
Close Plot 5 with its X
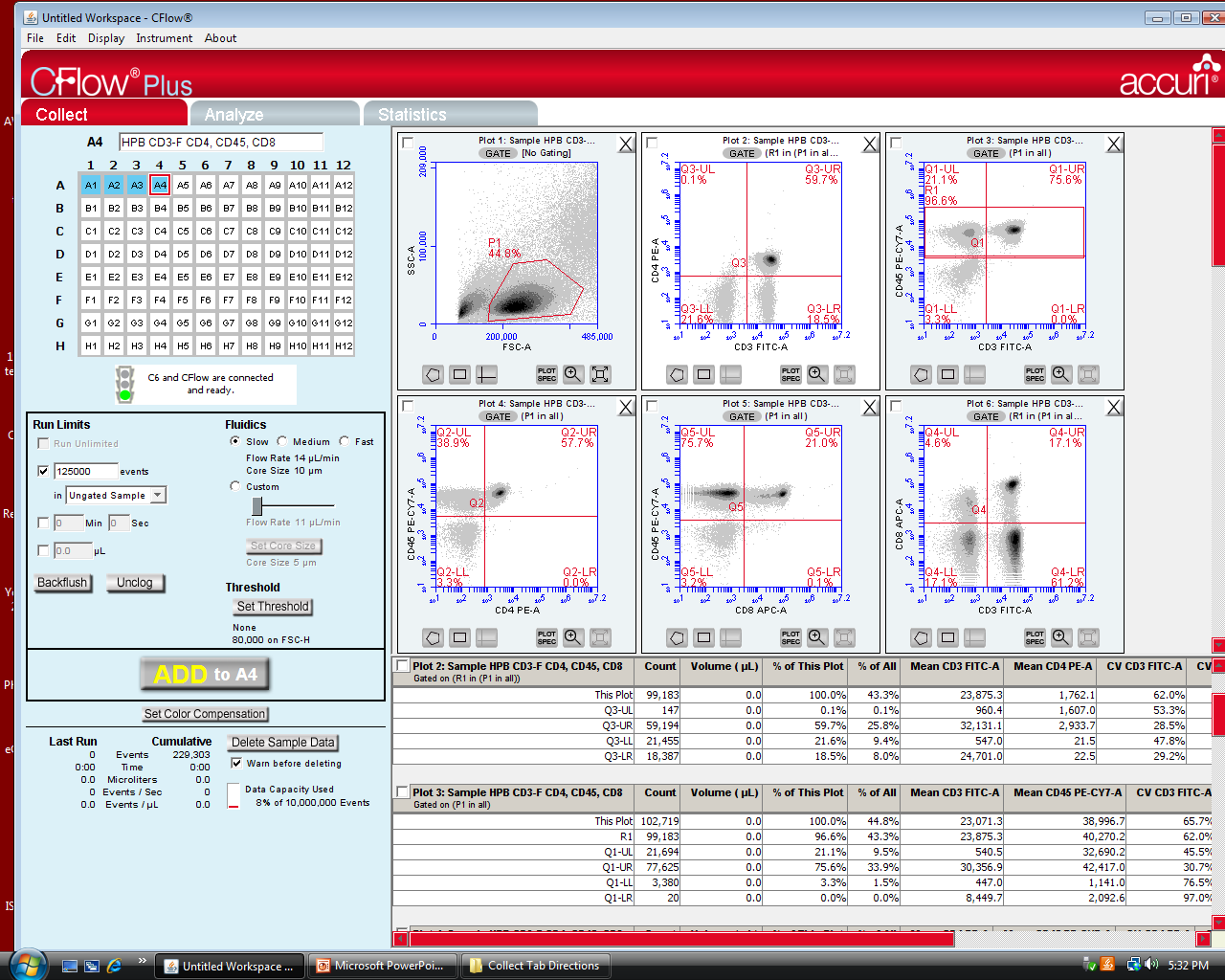click(870, 407)
